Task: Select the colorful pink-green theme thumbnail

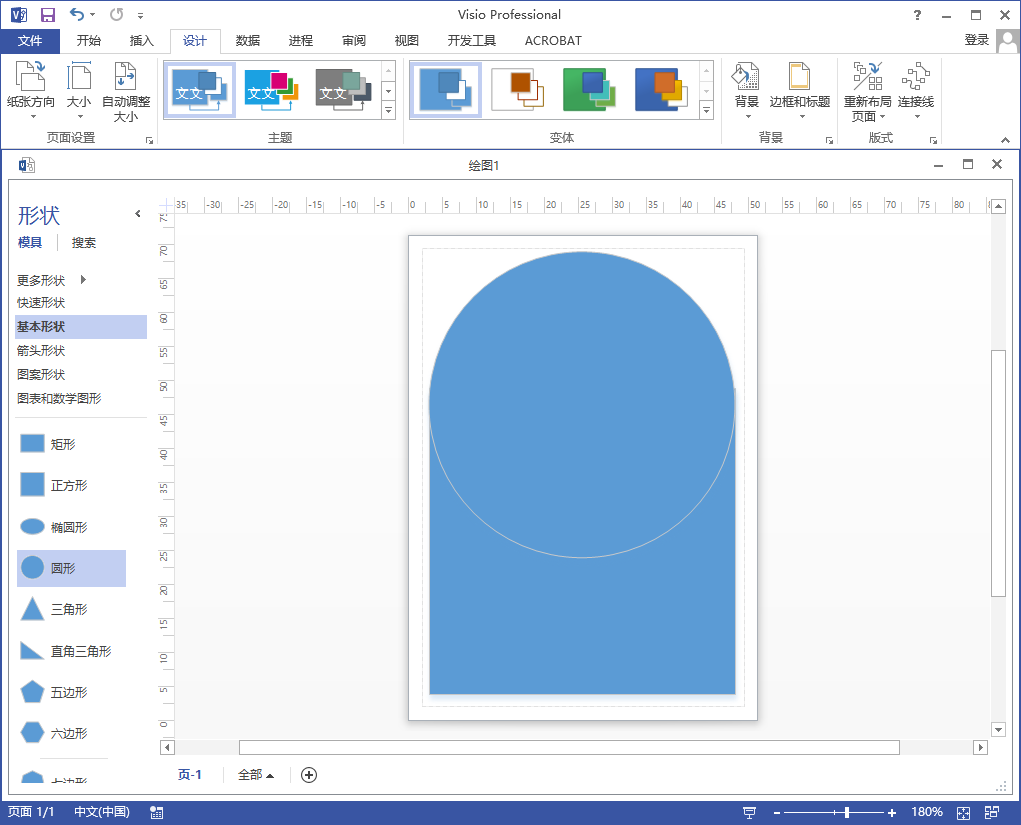Action: tap(272, 90)
